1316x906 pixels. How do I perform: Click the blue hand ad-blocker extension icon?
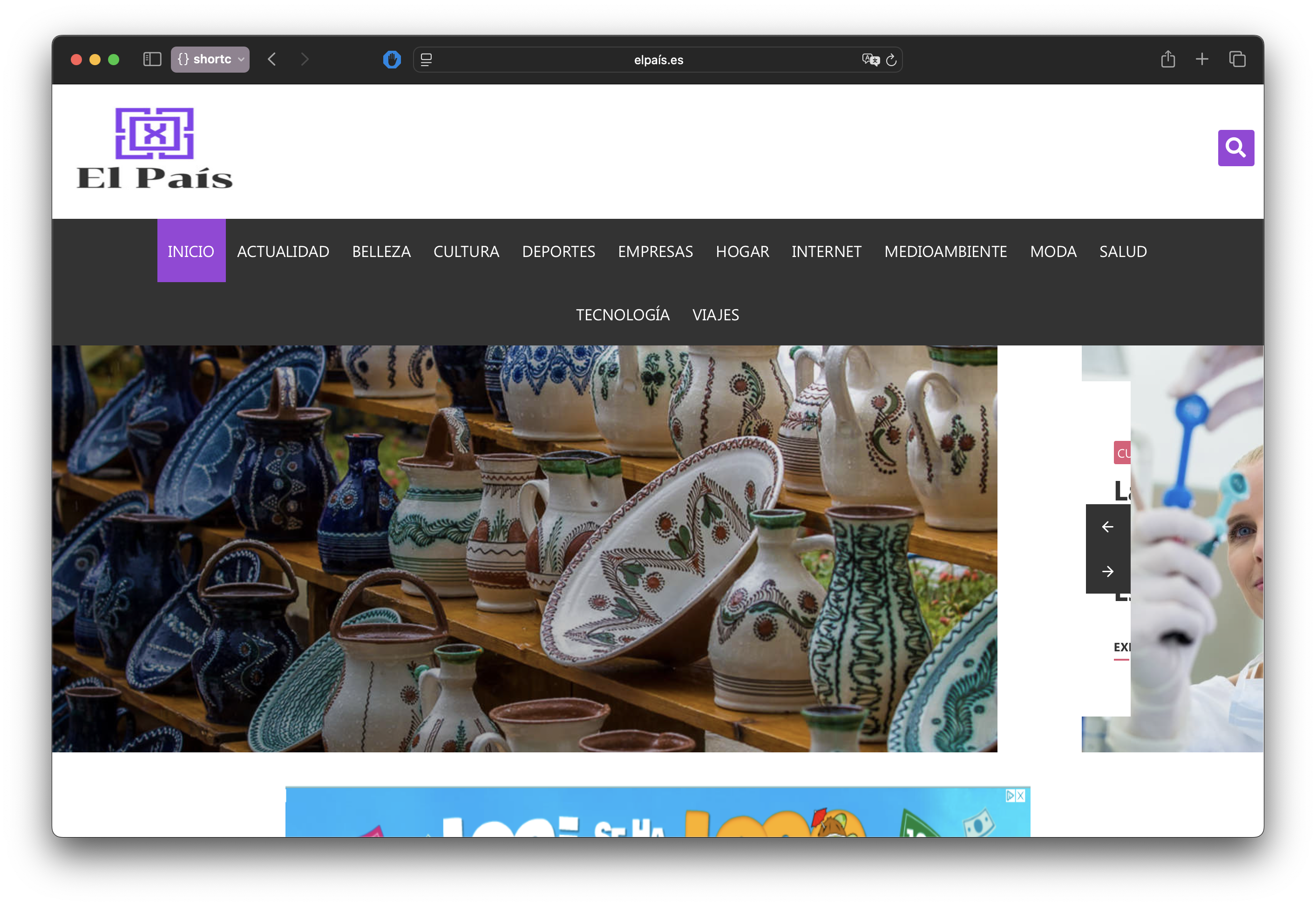coord(392,60)
